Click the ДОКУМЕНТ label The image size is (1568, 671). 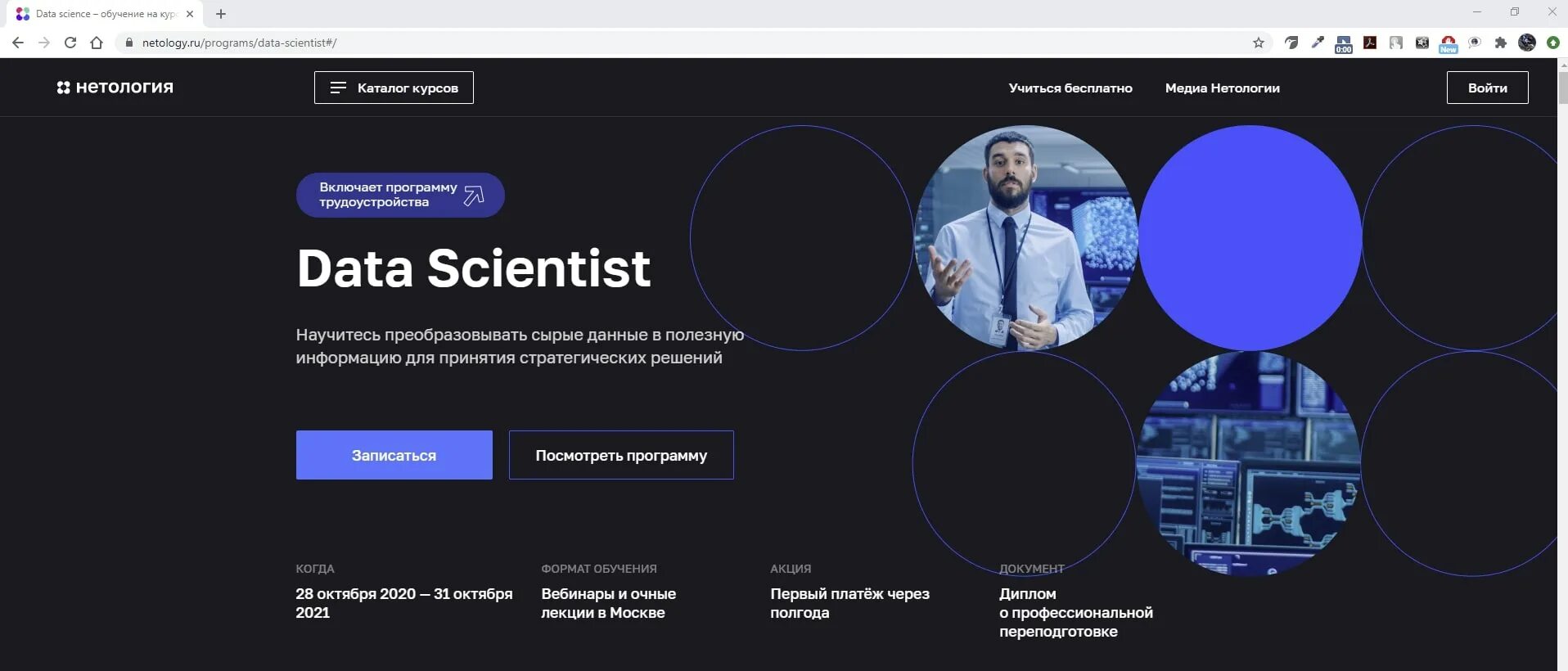[1032, 569]
